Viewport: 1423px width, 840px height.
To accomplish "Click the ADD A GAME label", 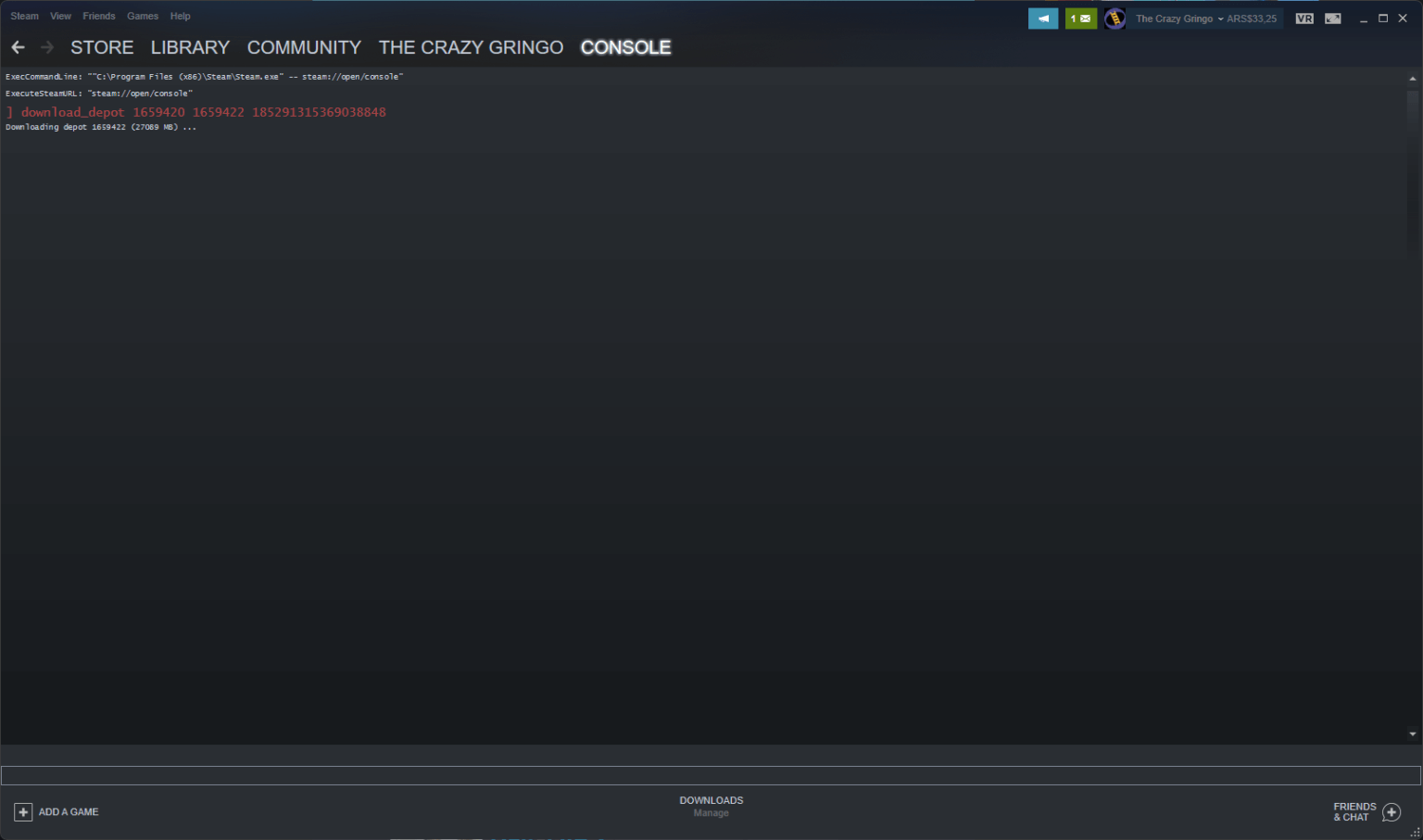I will tap(69, 812).
